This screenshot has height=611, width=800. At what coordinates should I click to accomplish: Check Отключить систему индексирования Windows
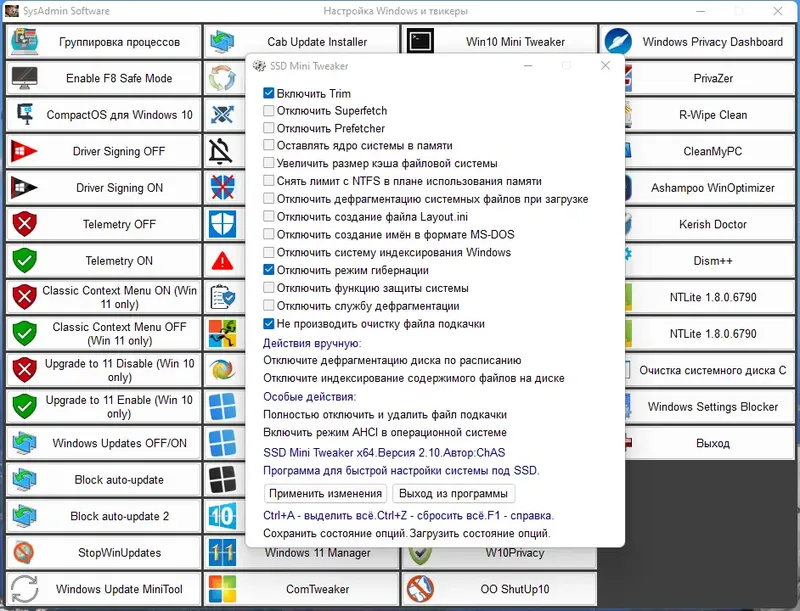click(x=268, y=251)
